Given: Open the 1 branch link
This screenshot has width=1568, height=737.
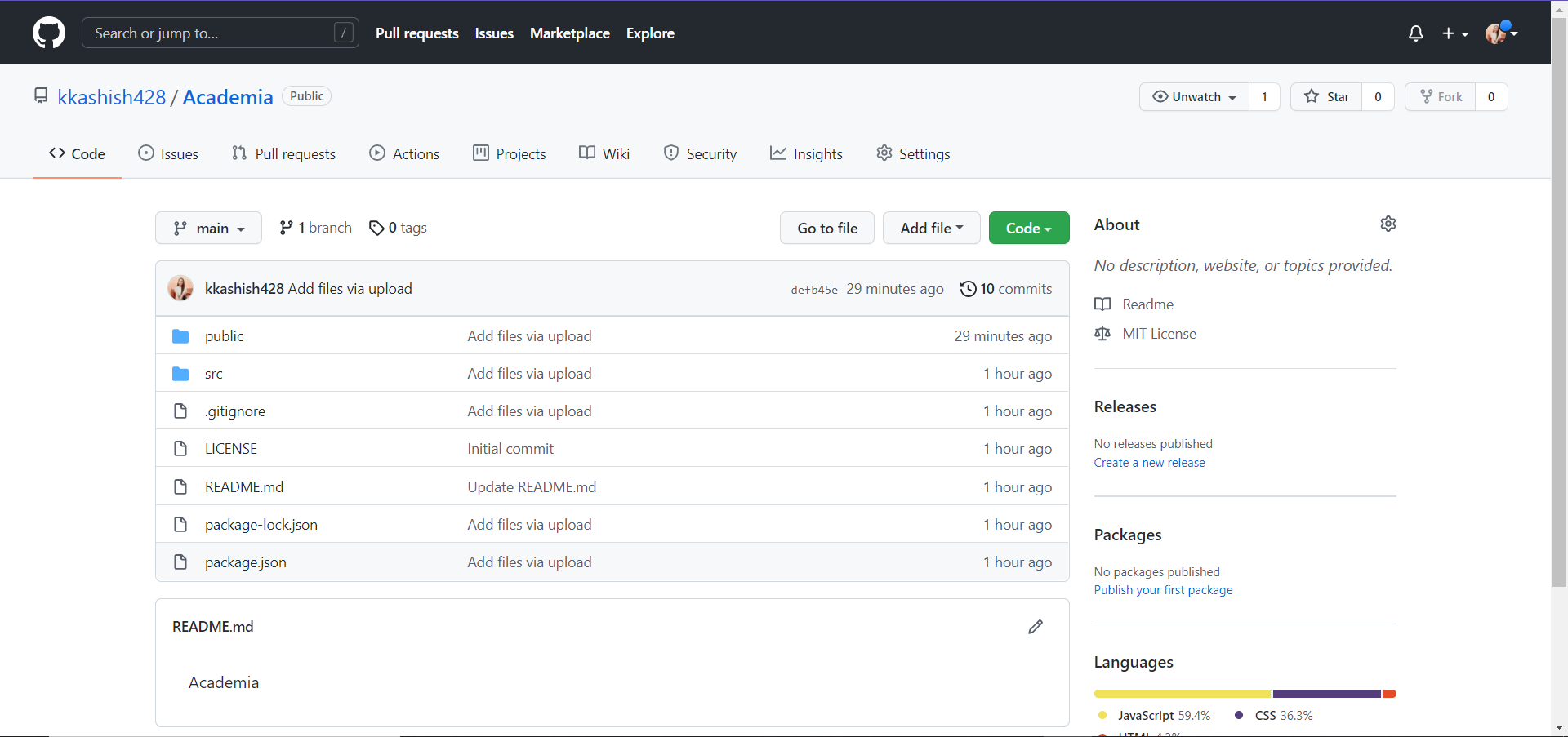Looking at the screenshot, I should 315,228.
